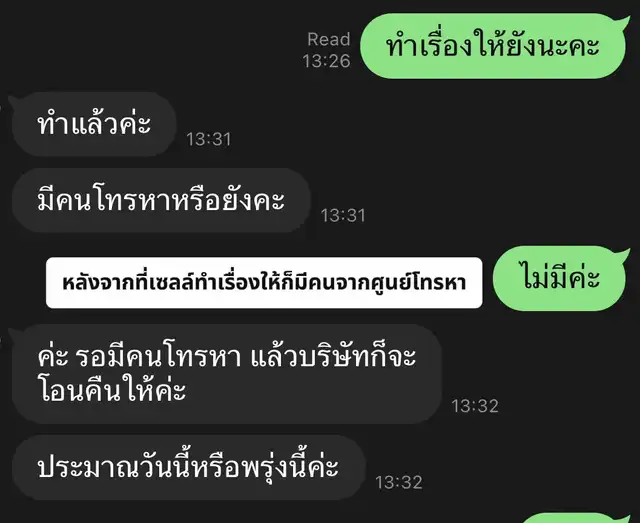
Task: Tap the green message bubble "ทำเรื่องให้ยังนะคะ"
Action: (x=493, y=46)
